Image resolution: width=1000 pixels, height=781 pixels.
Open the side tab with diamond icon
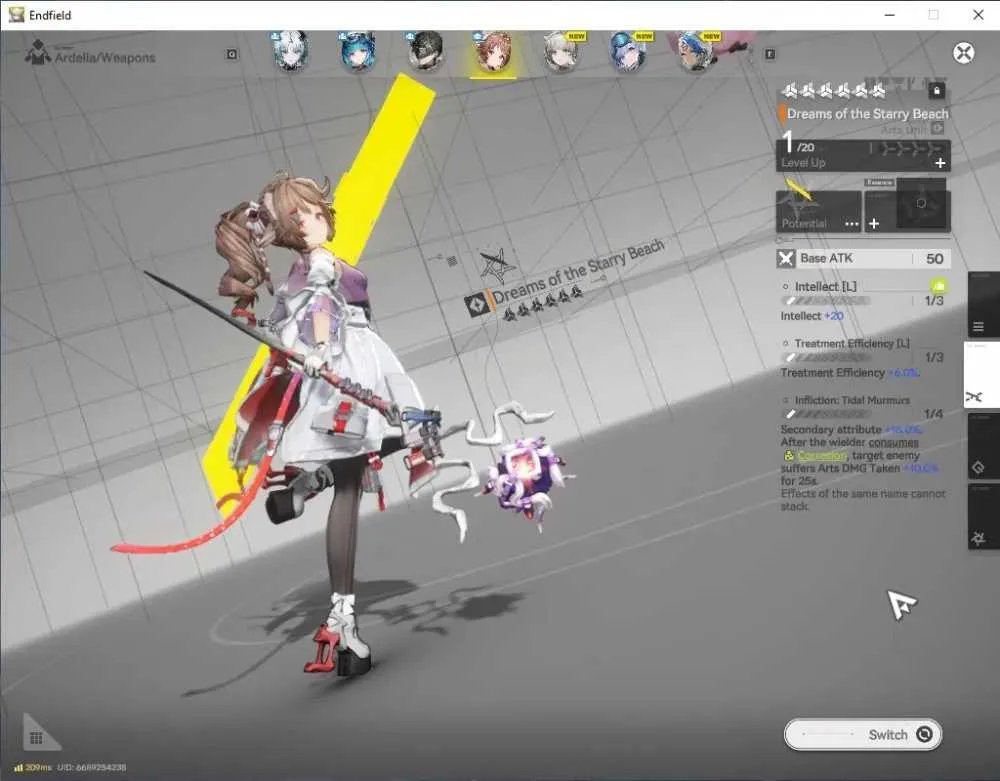pyautogui.click(x=983, y=445)
